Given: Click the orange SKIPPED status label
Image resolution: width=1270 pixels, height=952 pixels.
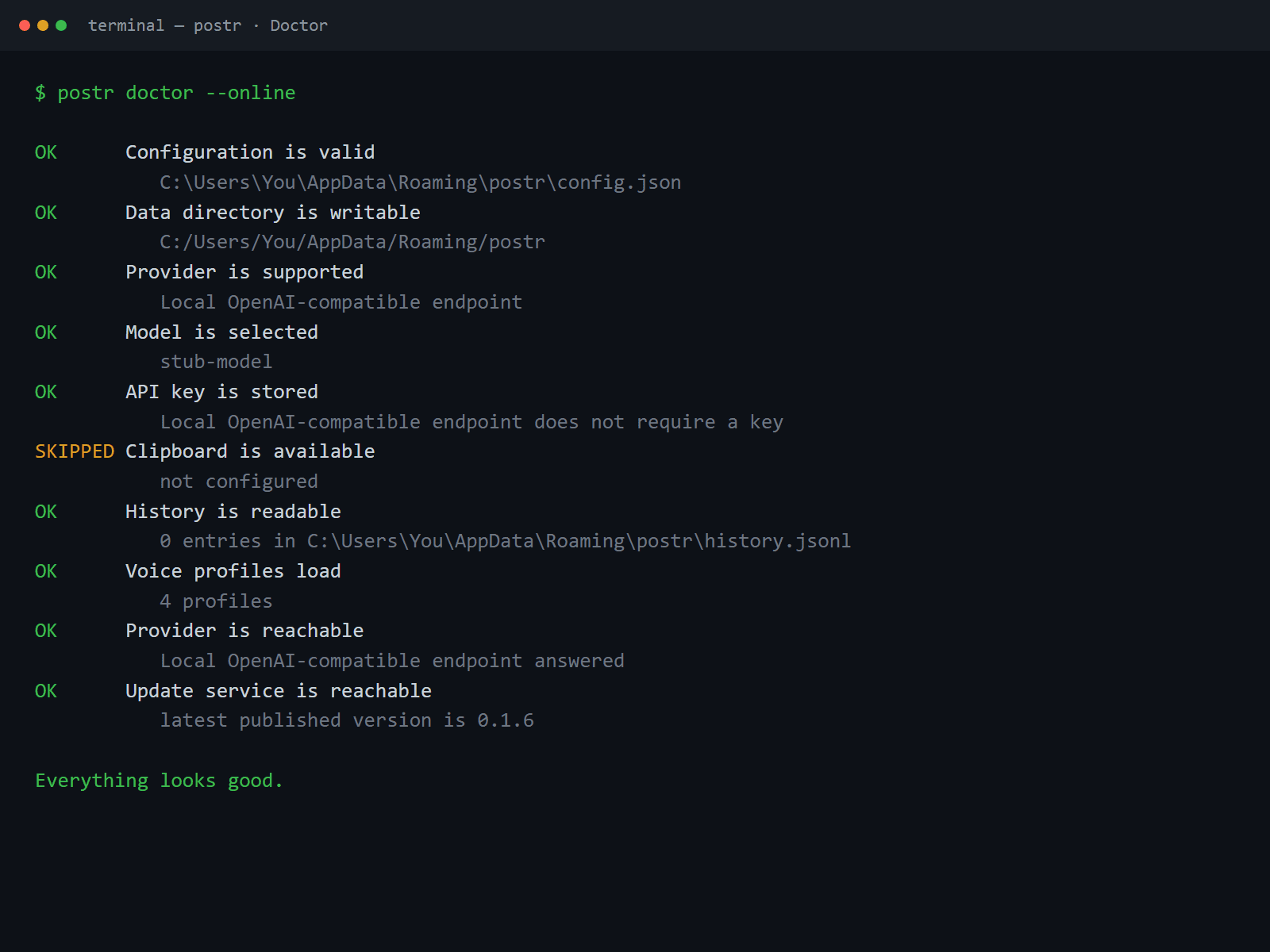Looking at the screenshot, I should click(75, 451).
